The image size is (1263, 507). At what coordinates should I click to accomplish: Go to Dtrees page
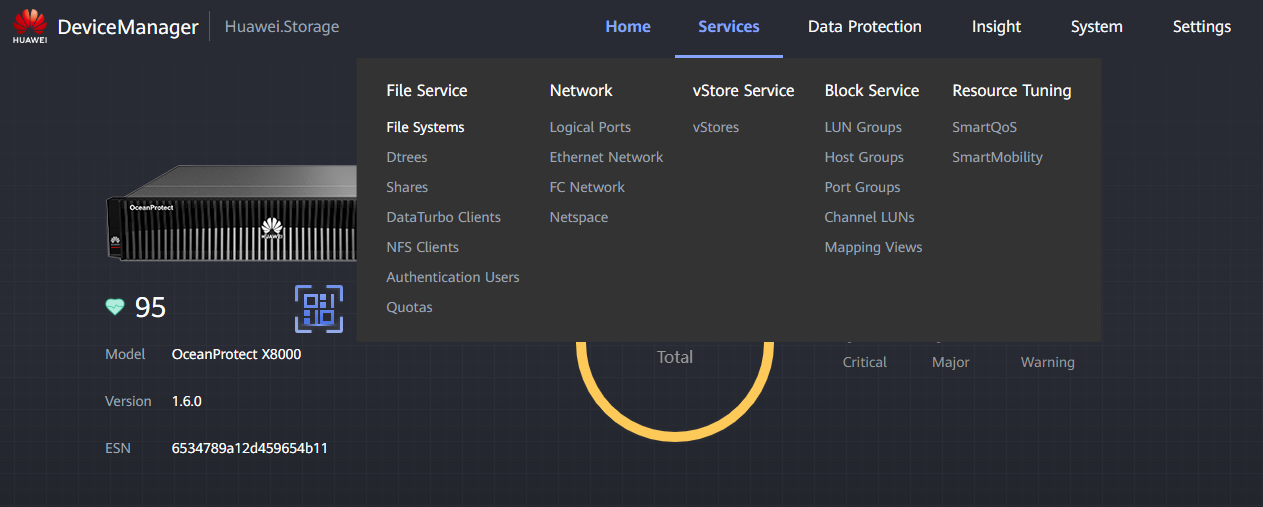[407, 157]
